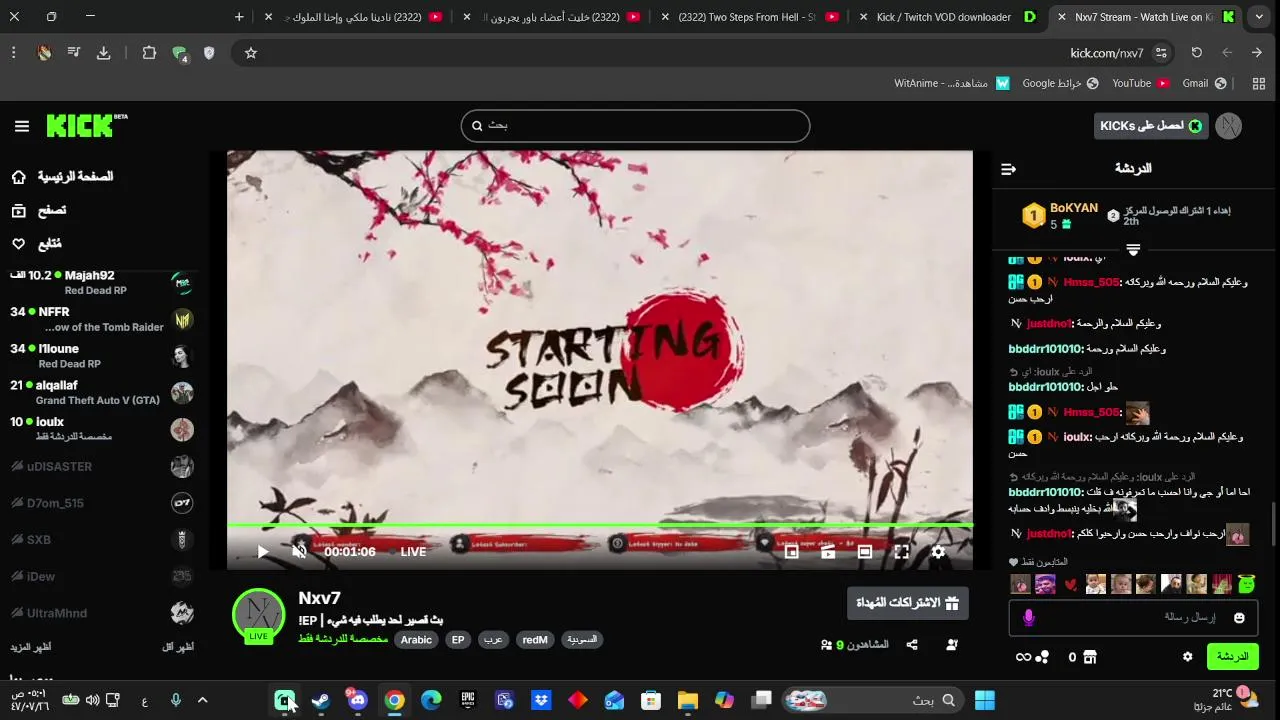Focus the إرسال رسالة chat input
This screenshot has width=1280, height=720.
1134,618
